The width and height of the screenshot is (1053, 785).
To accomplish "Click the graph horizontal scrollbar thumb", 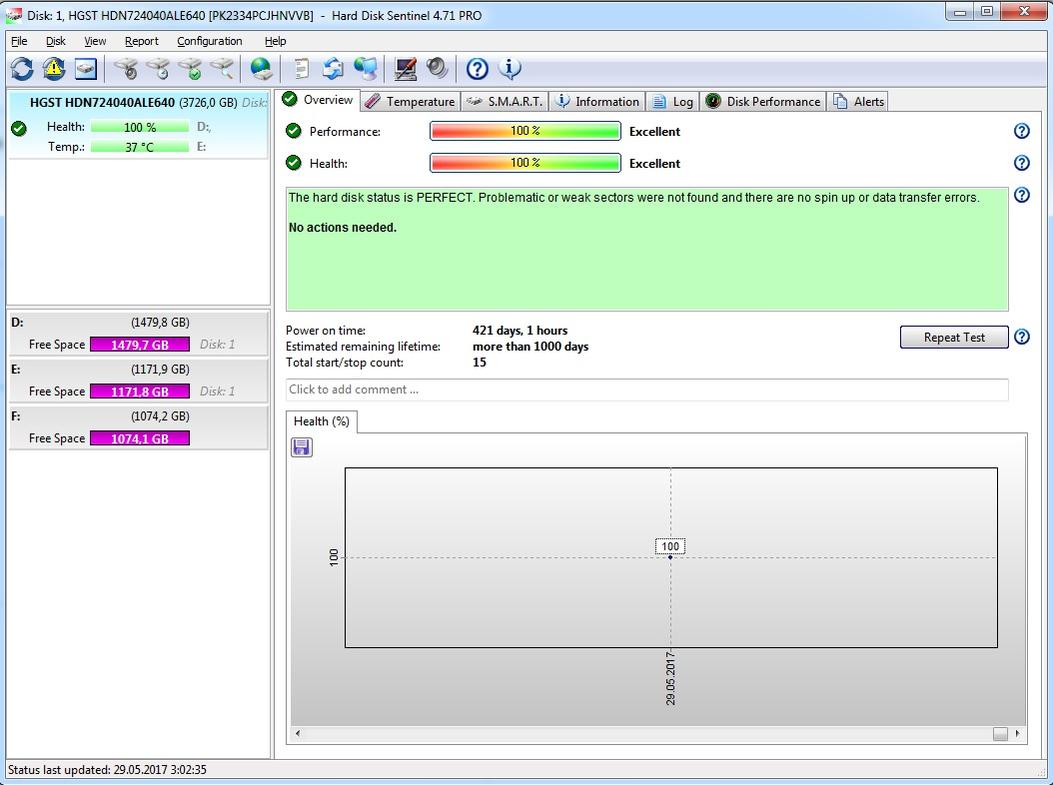I will pos(1000,733).
